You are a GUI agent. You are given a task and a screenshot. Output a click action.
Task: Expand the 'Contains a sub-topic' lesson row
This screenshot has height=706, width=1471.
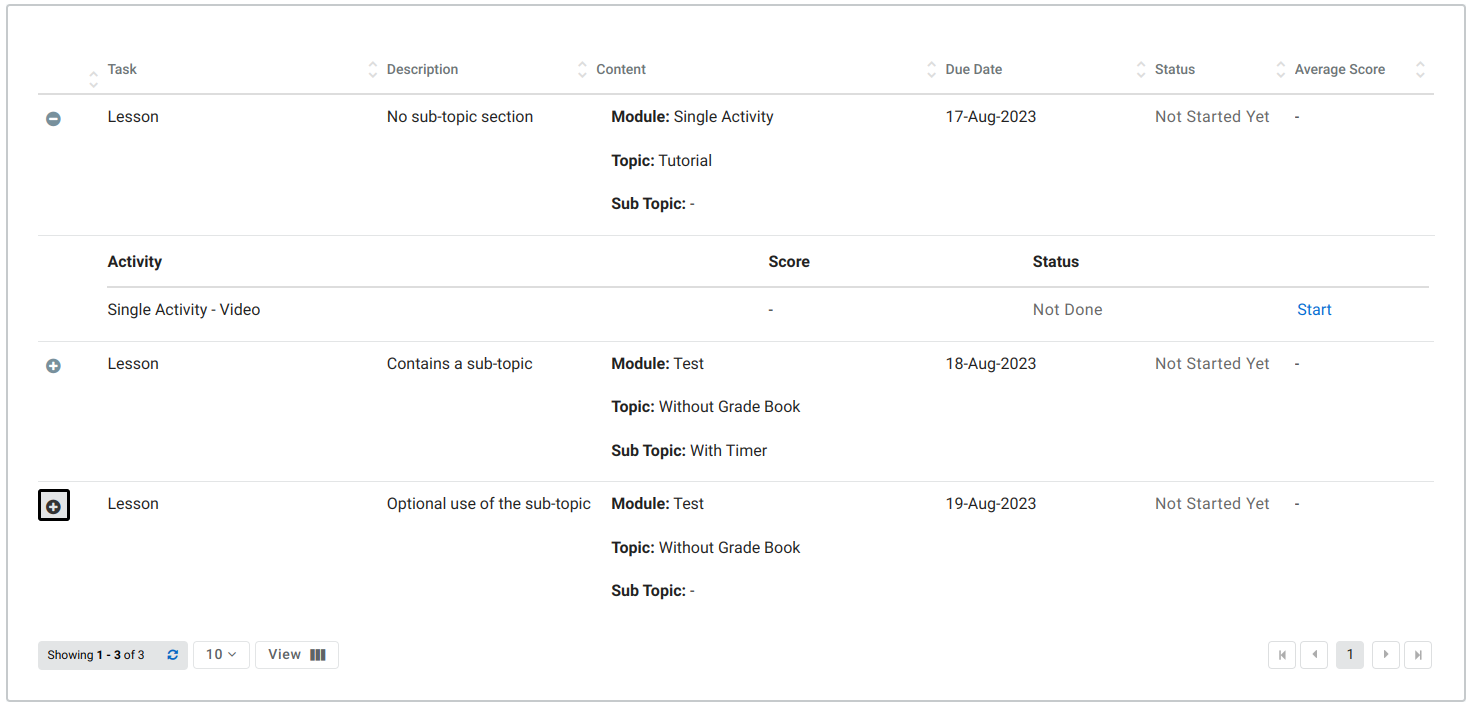53,365
